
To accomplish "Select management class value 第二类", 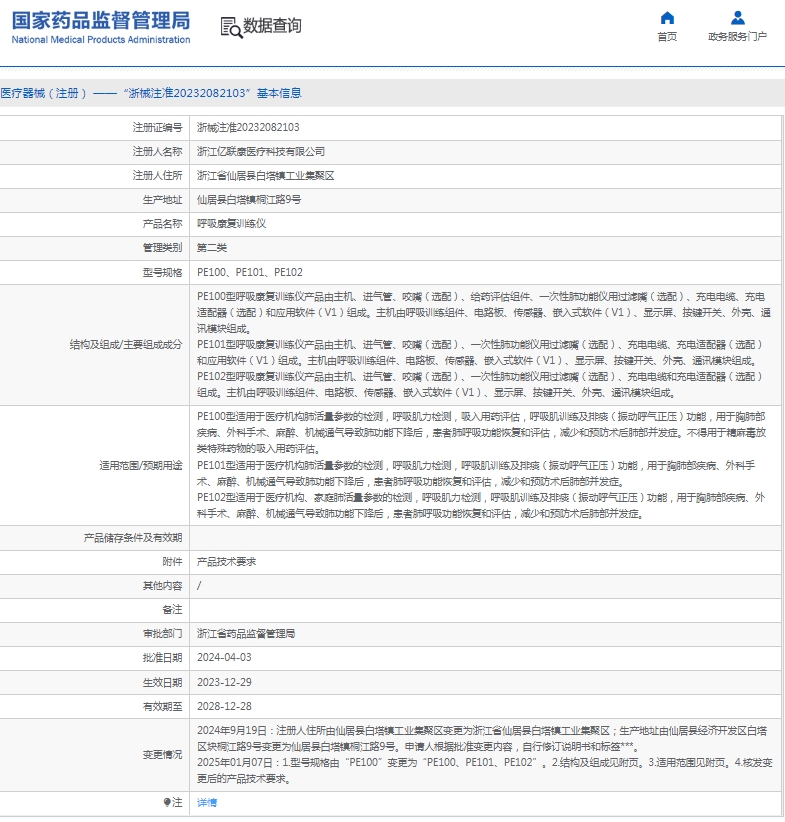I will point(212,248).
